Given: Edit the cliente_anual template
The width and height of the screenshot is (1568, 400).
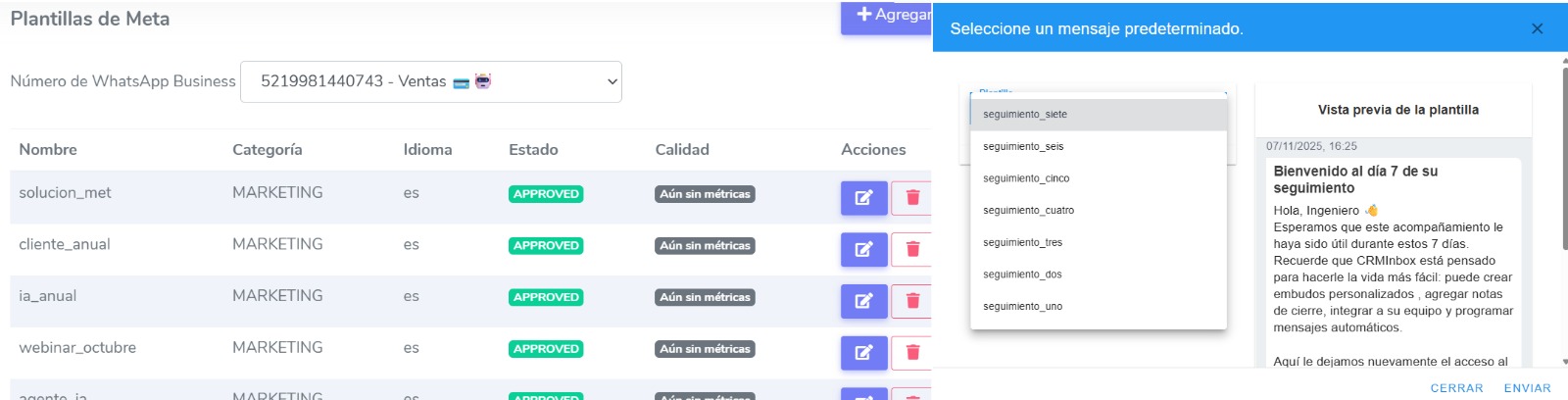Looking at the screenshot, I should (863, 249).
